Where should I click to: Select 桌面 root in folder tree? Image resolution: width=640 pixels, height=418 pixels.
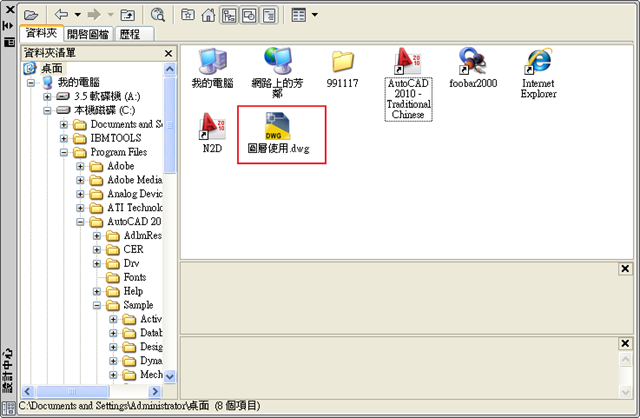click(x=51, y=68)
